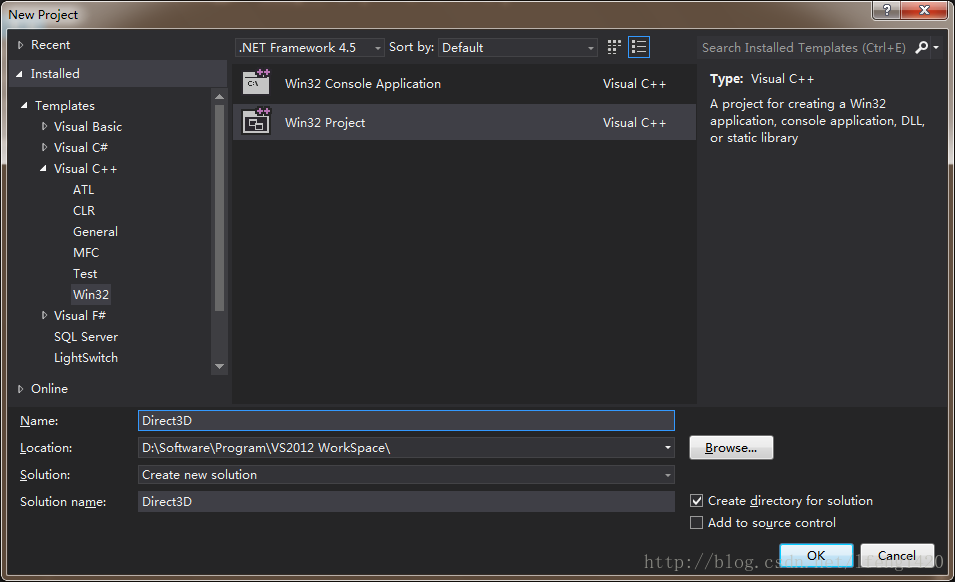This screenshot has width=955, height=582.
Task: Expand the Recent section
Action: point(21,44)
